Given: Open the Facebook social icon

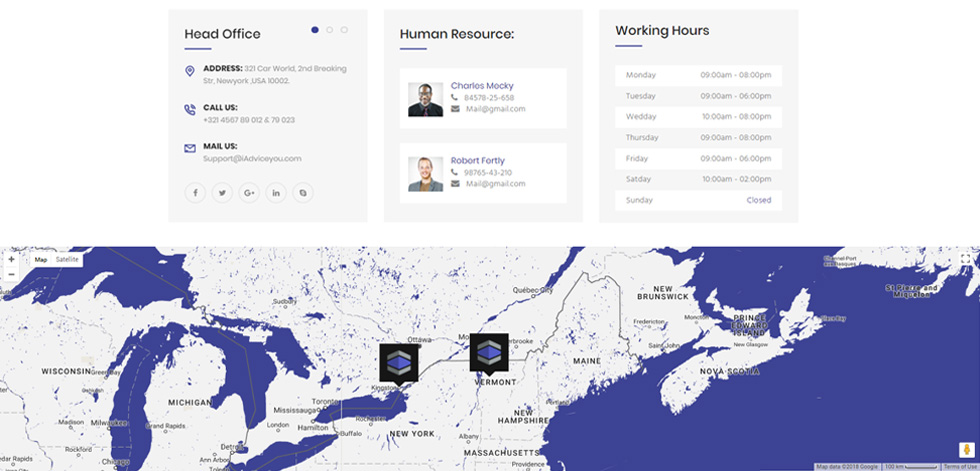Looking at the screenshot, I should (x=195, y=193).
